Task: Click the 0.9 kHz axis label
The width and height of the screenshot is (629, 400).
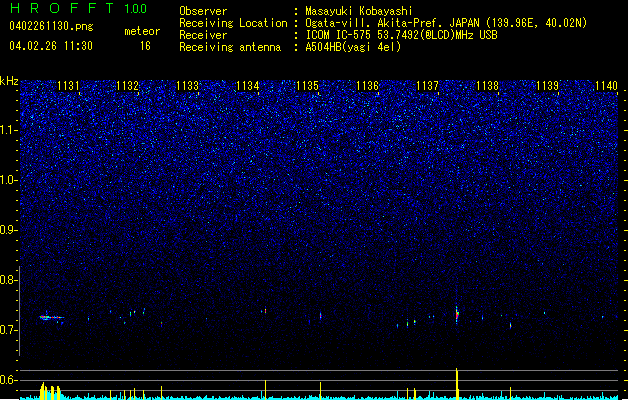Action: click(x=9, y=230)
